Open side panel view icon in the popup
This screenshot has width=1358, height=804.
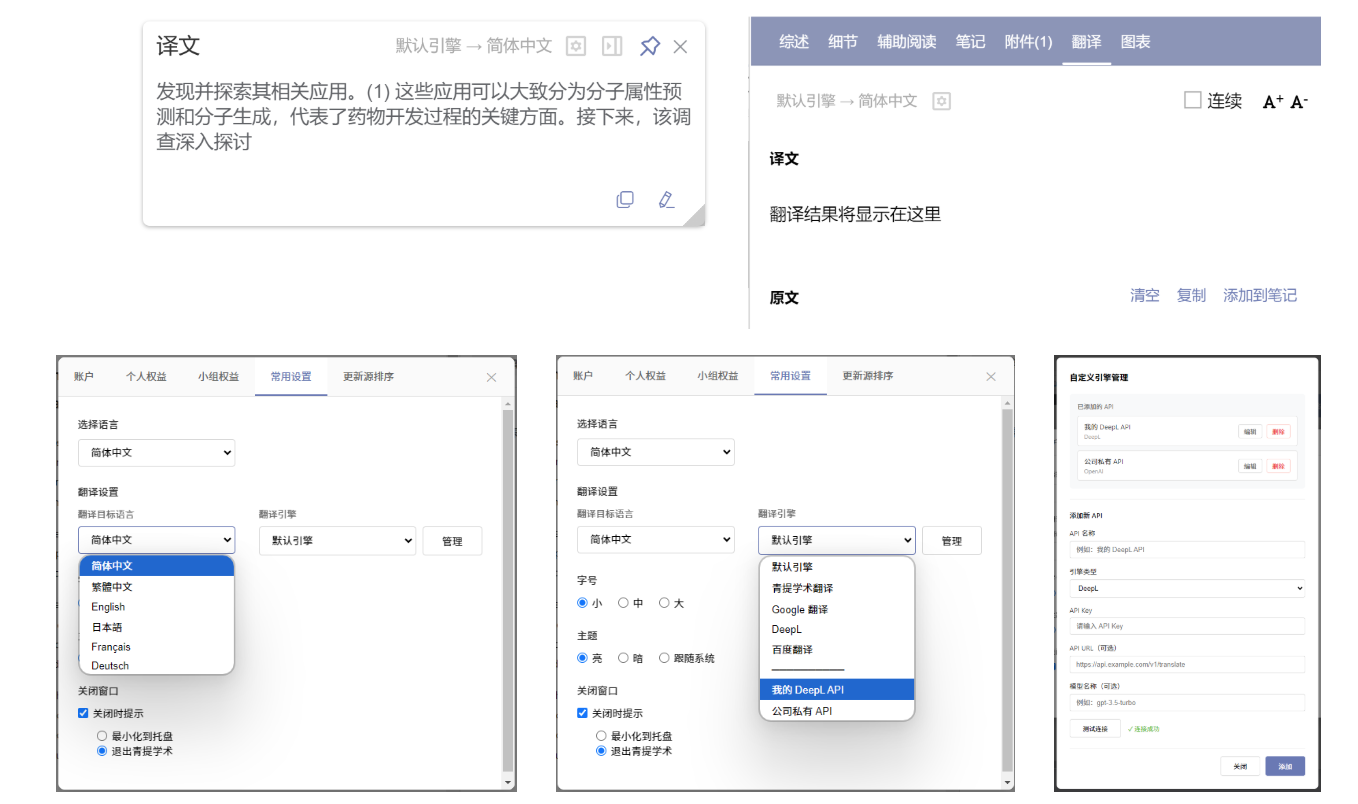pos(611,45)
